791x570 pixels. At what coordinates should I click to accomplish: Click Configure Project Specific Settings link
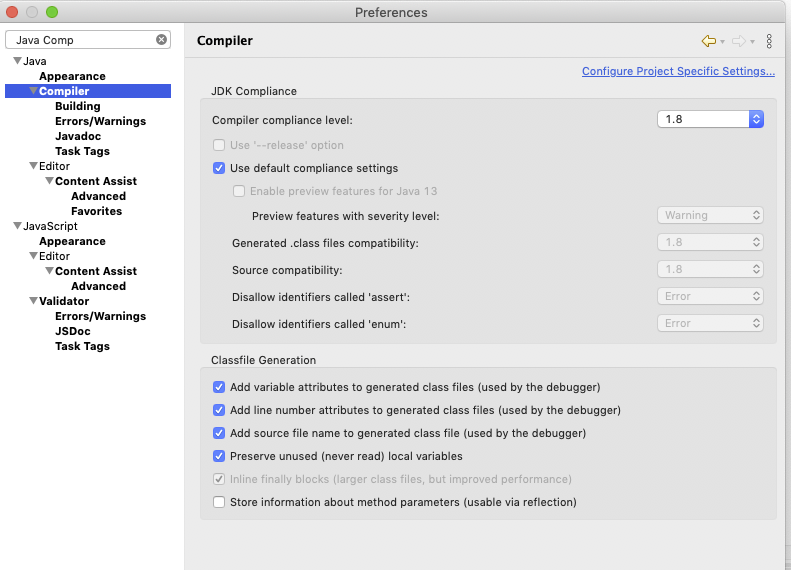pos(678,71)
